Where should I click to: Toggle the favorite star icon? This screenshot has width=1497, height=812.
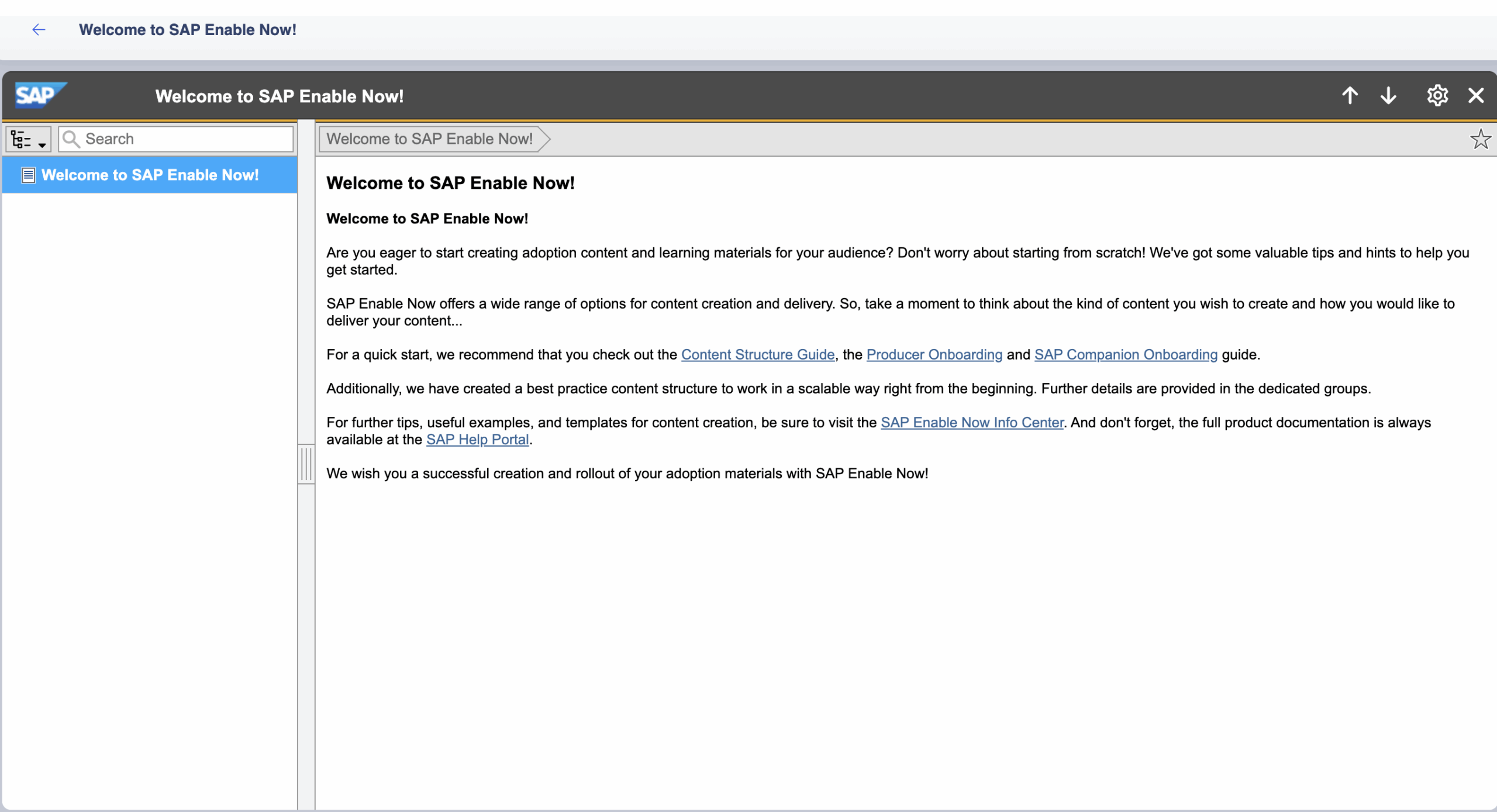[x=1480, y=139]
